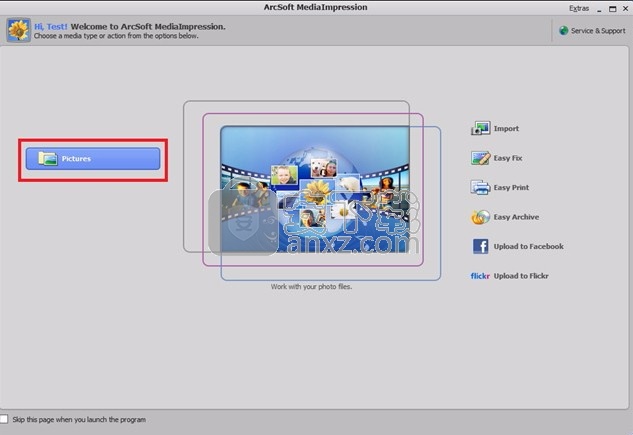Launch Easy Fix text link

pos(508,158)
